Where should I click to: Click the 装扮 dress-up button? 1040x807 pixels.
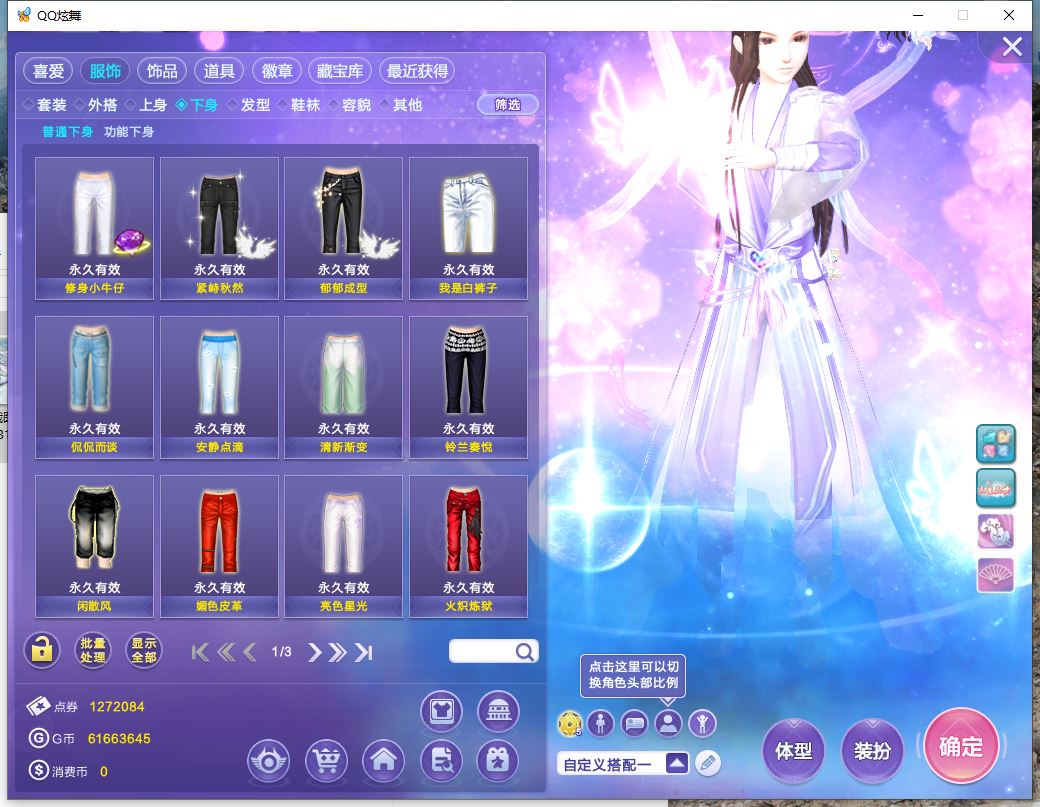coord(872,750)
